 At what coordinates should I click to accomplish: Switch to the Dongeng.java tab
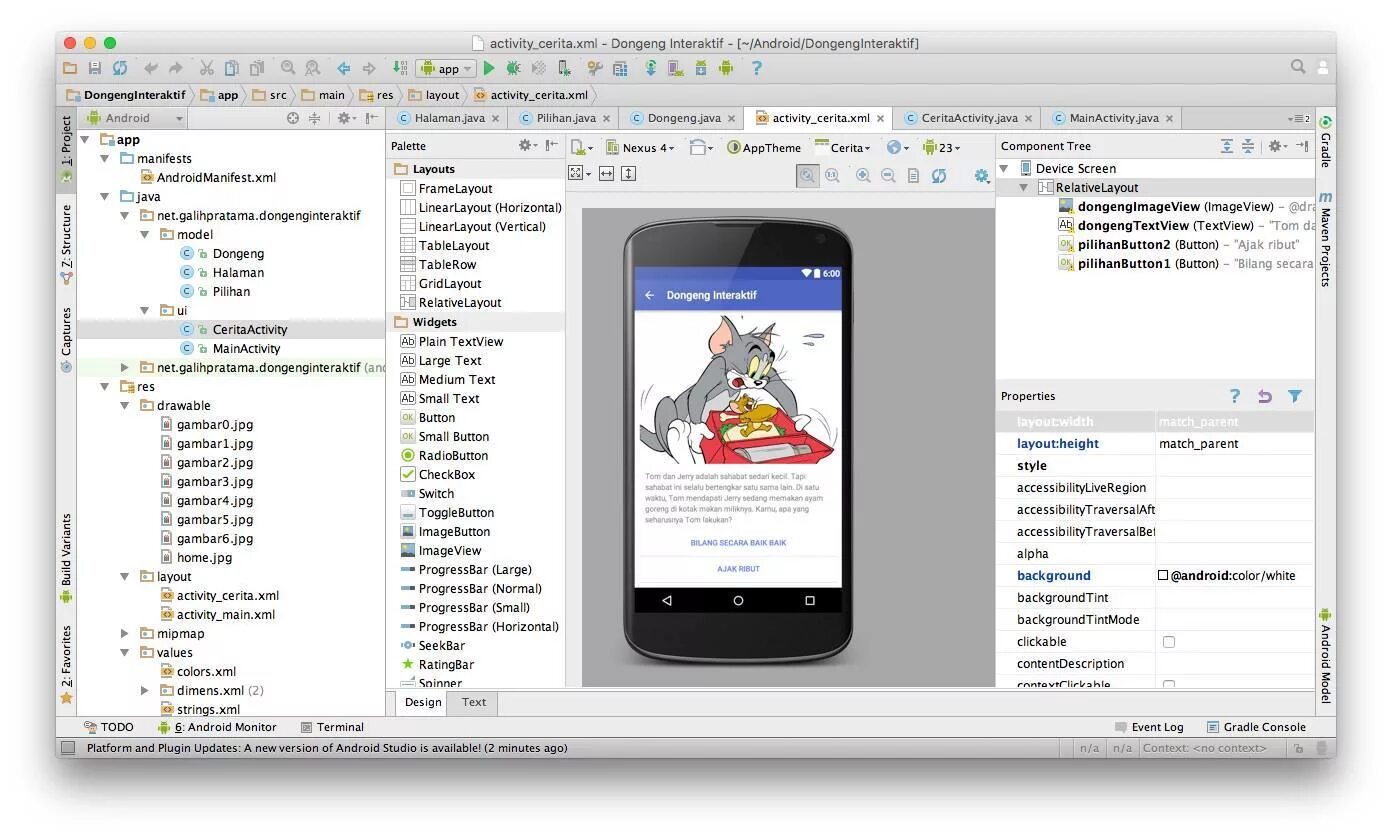coord(683,118)
